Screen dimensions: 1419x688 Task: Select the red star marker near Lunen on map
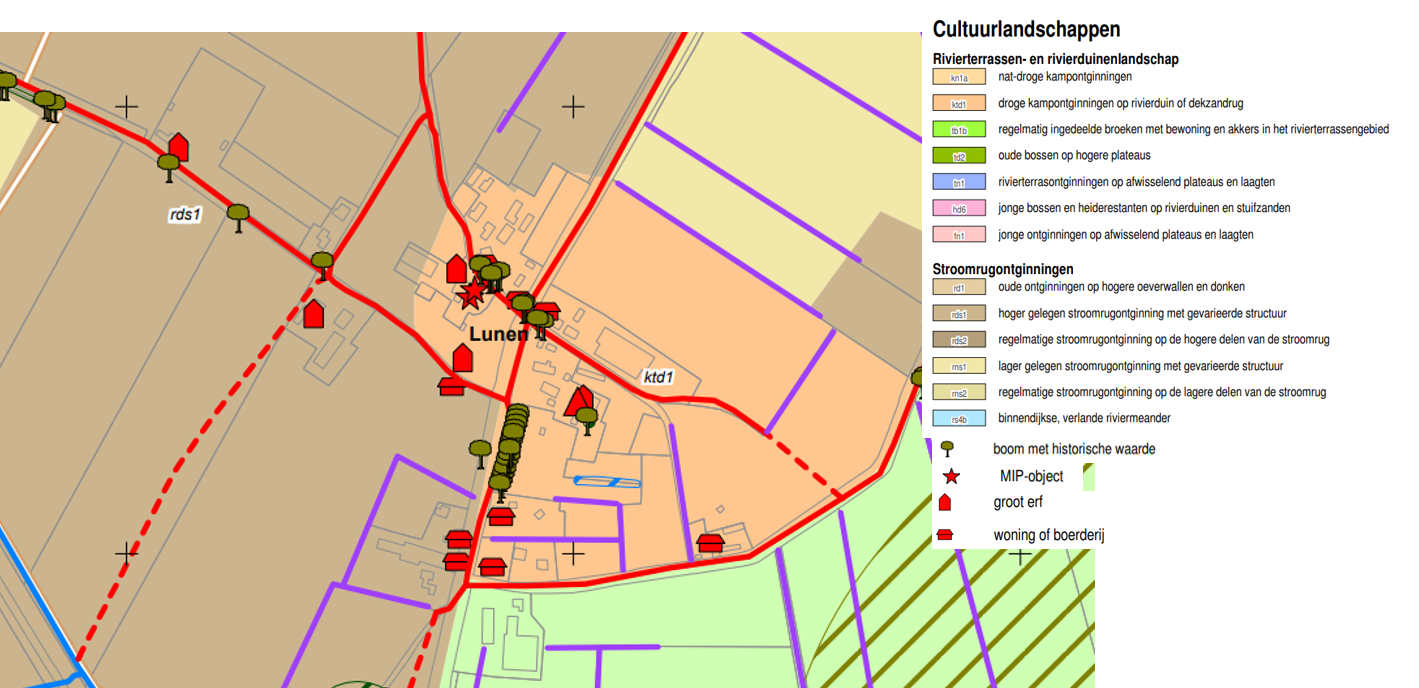point(474,294)
